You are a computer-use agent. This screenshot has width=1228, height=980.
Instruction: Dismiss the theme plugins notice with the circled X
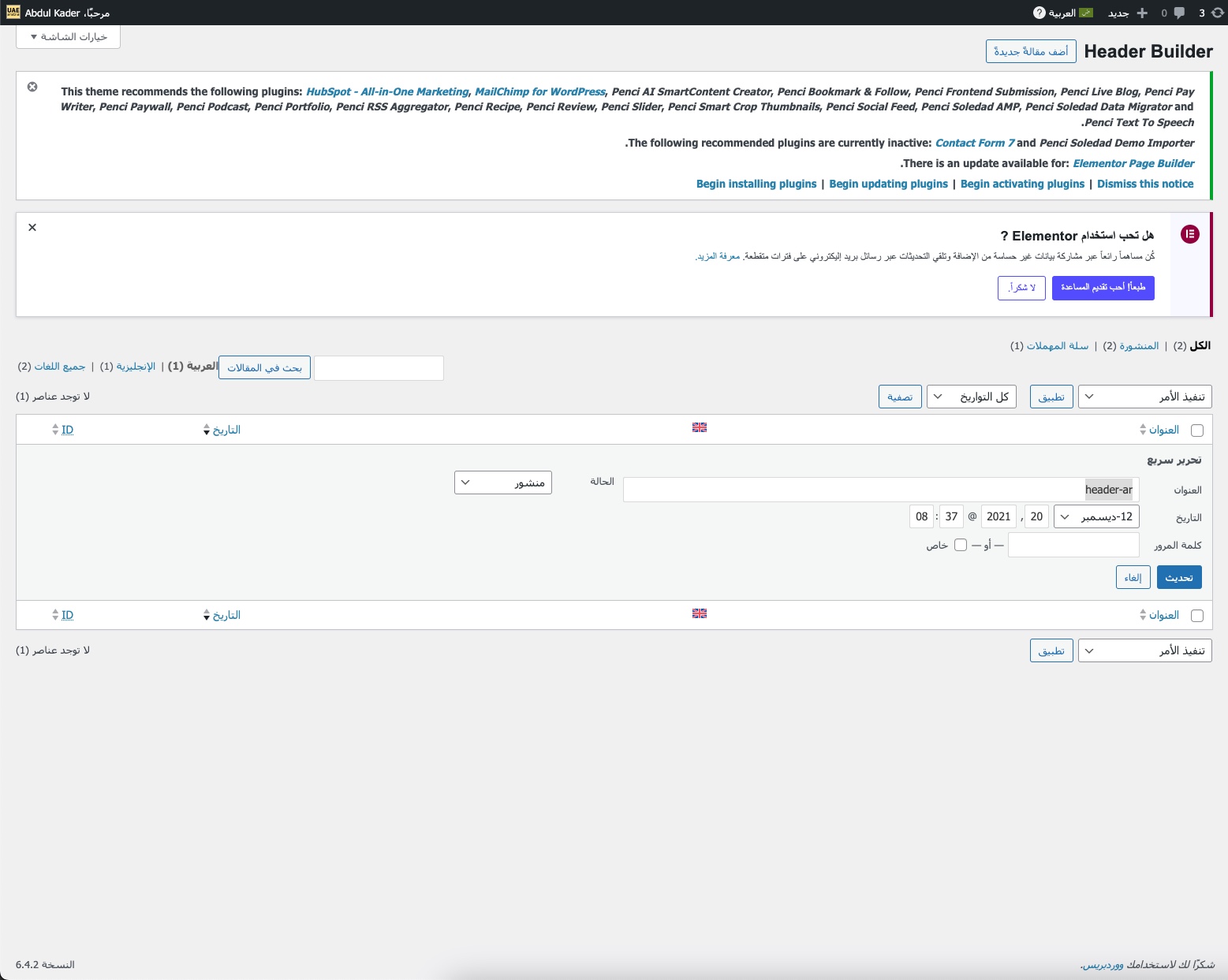(32, 87)
